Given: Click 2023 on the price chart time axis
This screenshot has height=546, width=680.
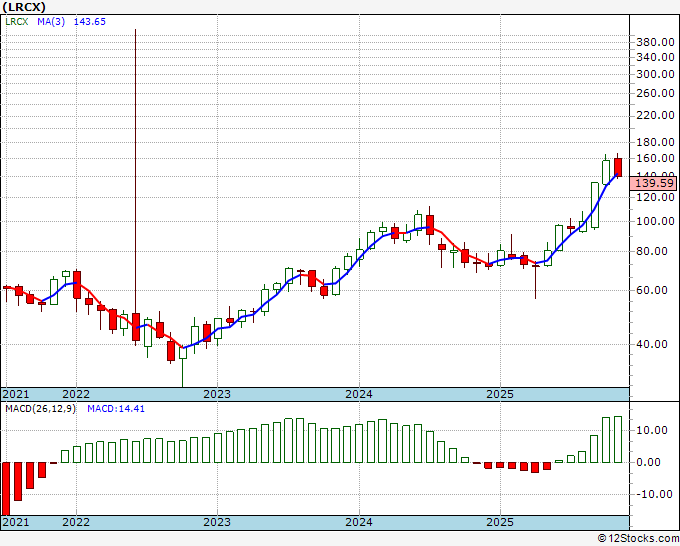Looking at the screenshot, I should tap(217, 394).
